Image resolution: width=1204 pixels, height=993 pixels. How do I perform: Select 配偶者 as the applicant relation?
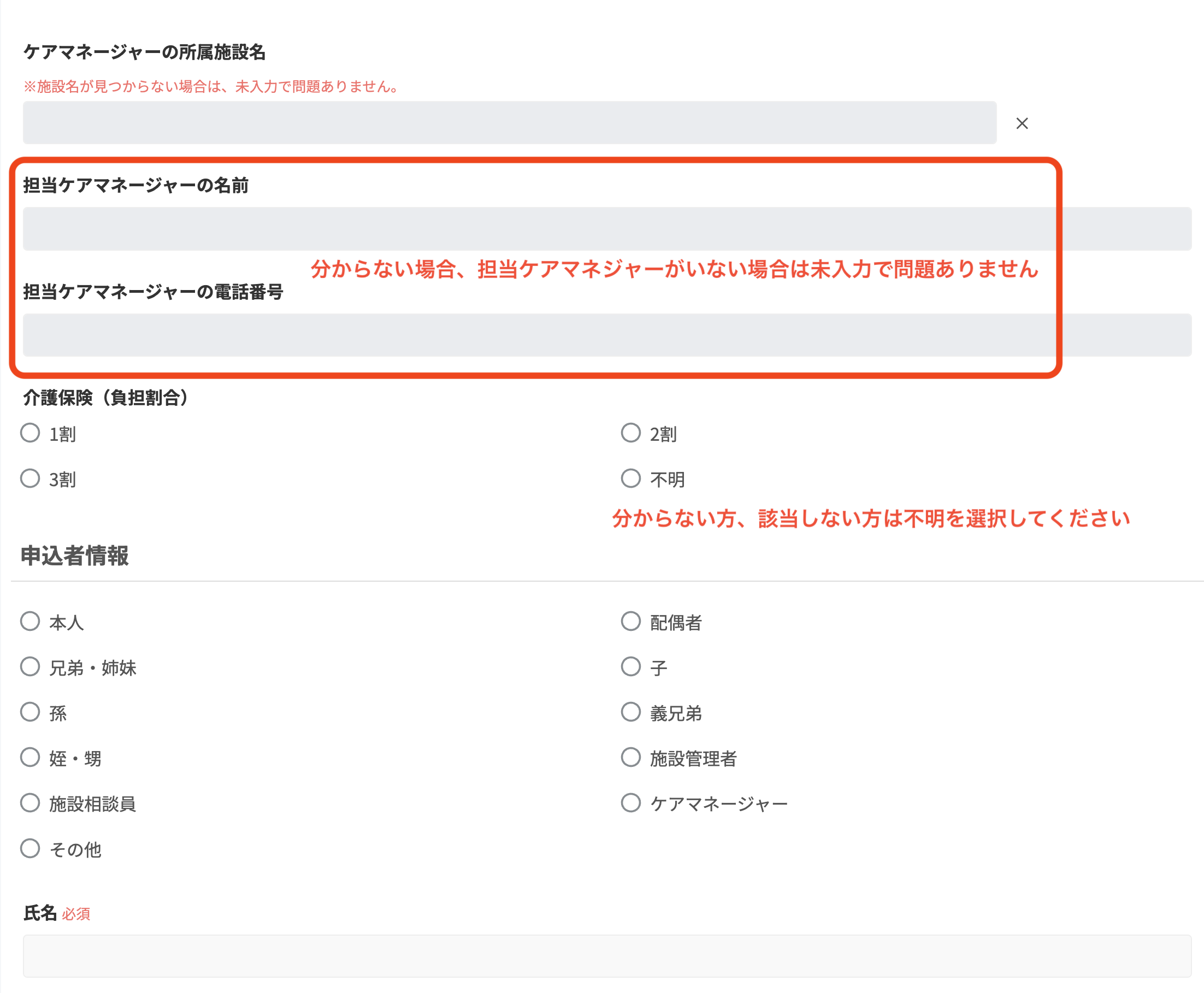click(x=631, y=622)
